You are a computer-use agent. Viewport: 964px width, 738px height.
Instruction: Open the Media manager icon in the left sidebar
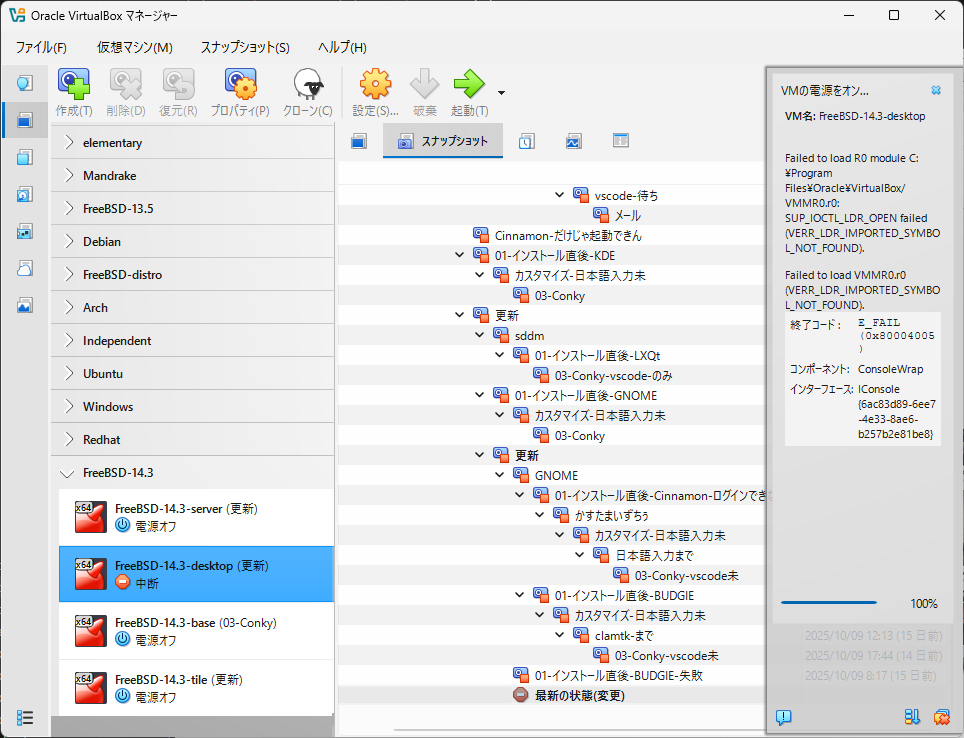[x=25, y=195]
